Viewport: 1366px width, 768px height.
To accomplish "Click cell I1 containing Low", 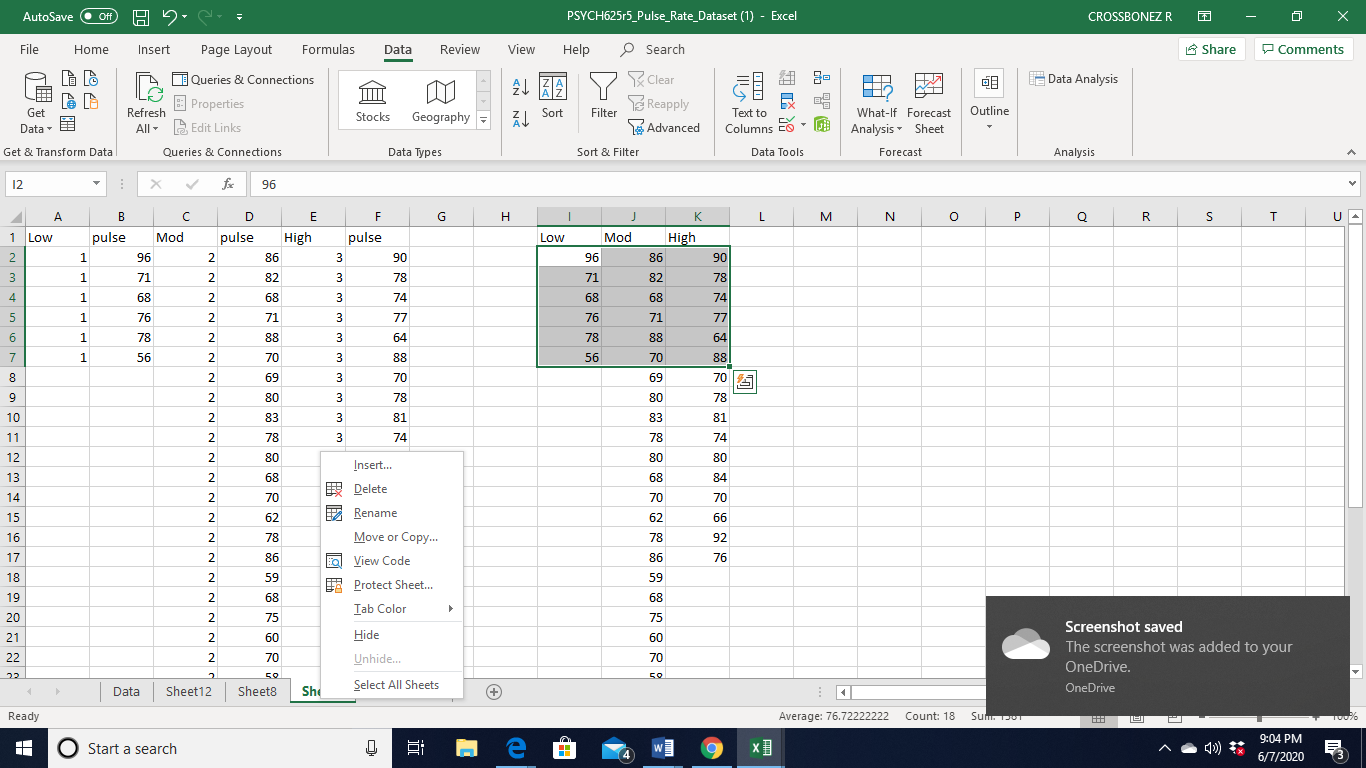I will (x=569, y=237).
